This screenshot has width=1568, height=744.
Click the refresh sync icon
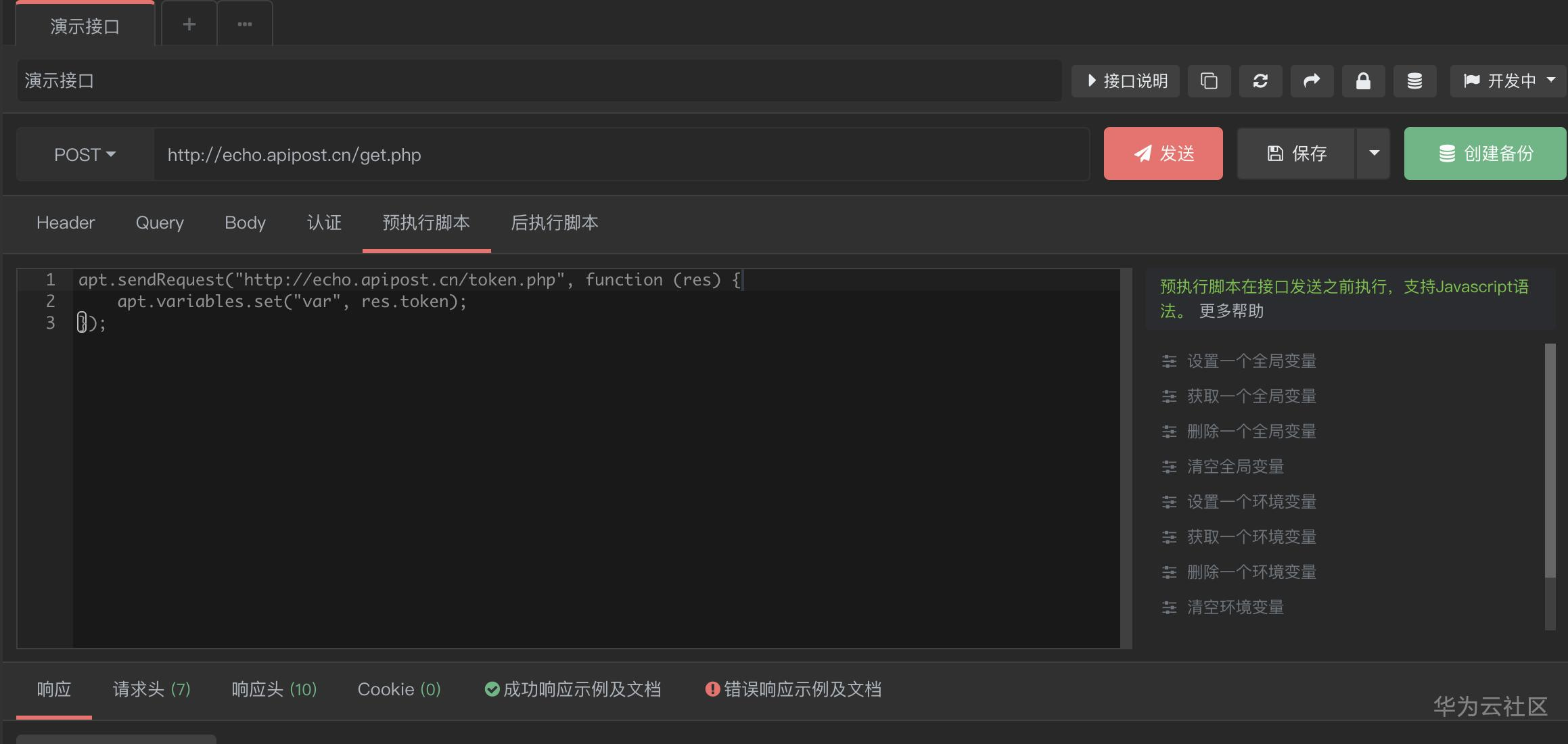coord(1260,81)
